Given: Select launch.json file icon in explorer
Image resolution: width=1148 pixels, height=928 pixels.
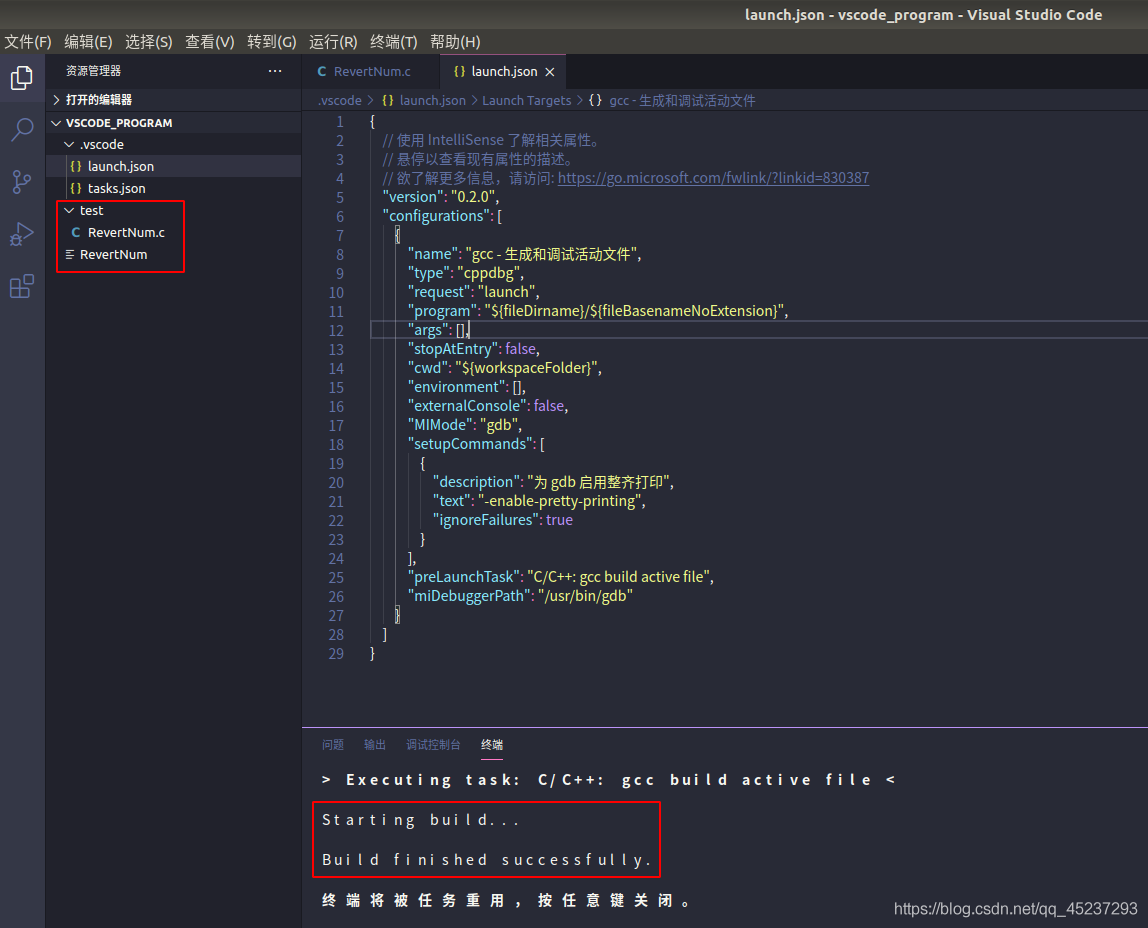Looking at the screenshot, I should (x=75, y=167).
